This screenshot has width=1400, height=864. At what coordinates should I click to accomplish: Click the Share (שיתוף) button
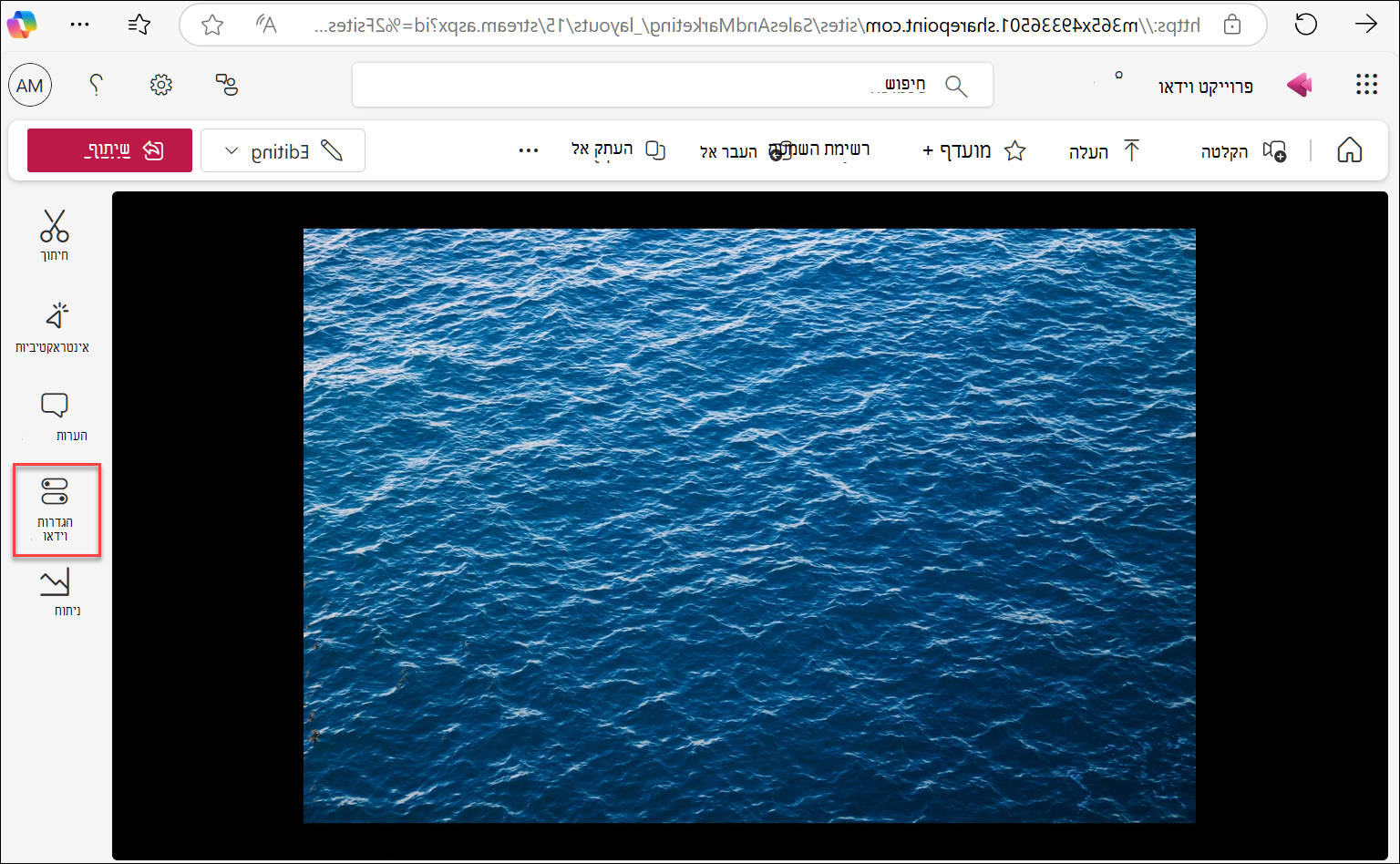(x=109, y=150)
